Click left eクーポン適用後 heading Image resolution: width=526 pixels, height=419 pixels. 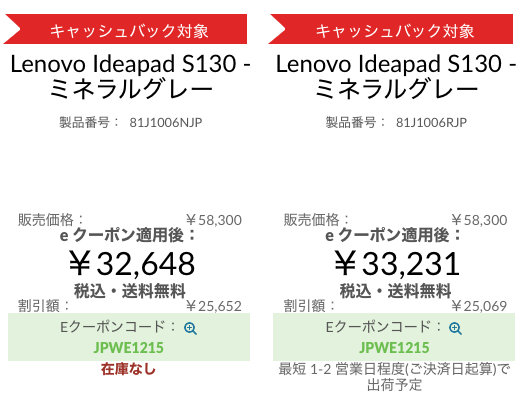pos(128,235)
